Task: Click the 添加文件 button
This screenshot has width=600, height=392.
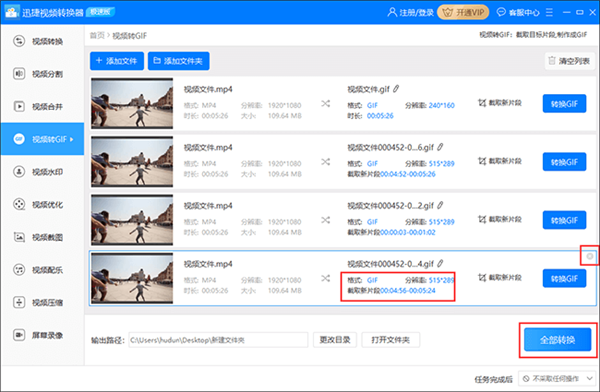Action: (x=117, y=61)
